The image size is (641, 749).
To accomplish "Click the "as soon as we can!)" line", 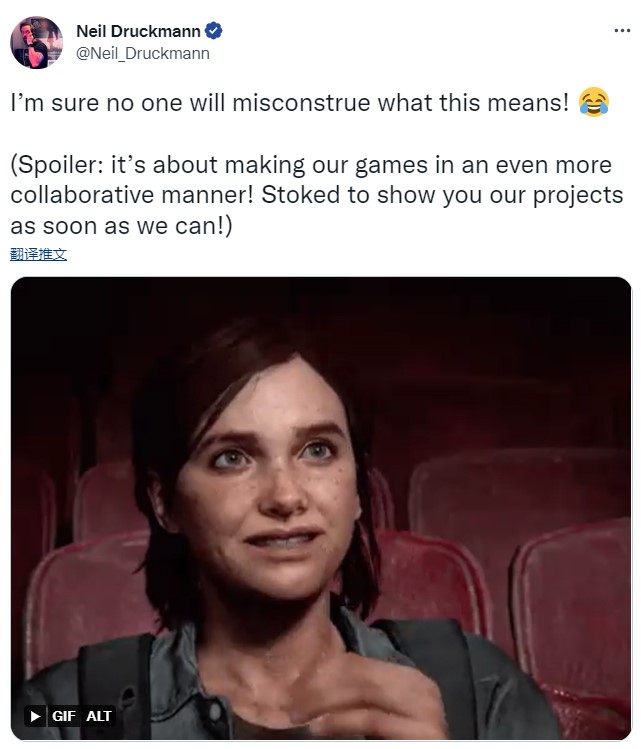I will pos(122,225).
